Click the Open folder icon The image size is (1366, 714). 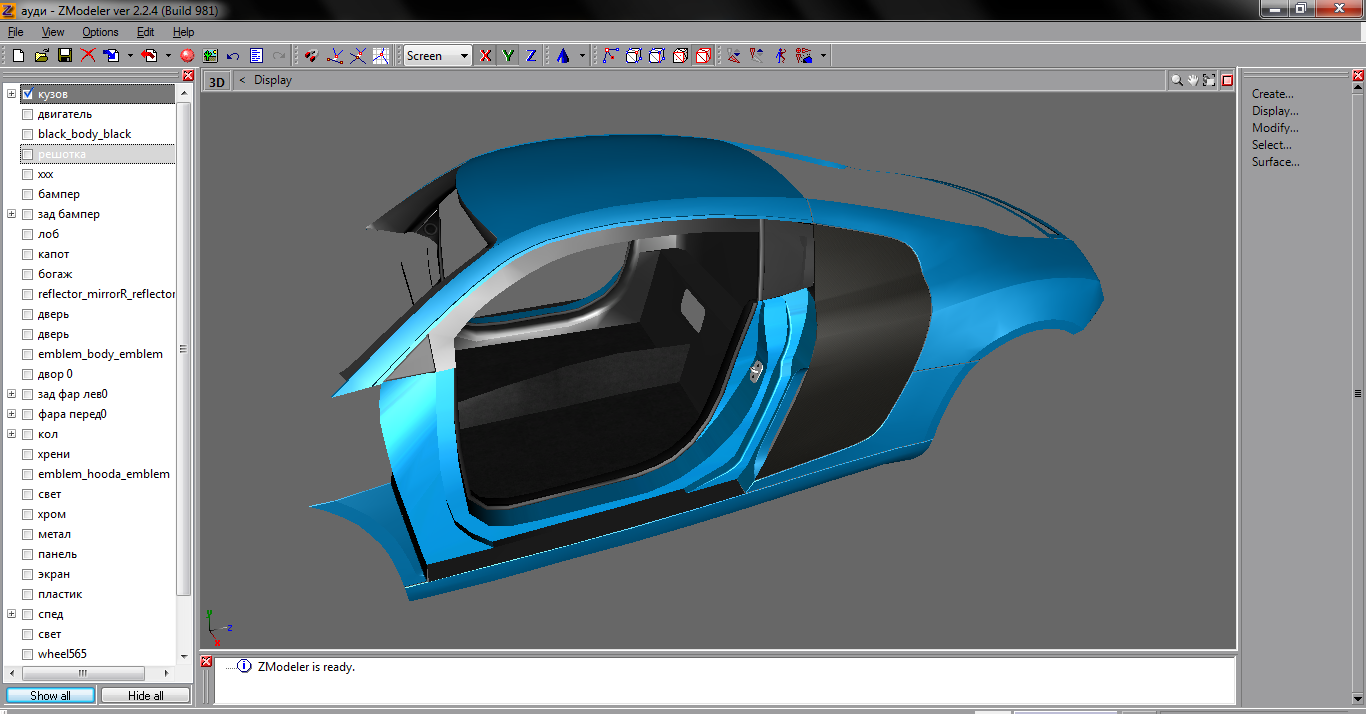[41, 56]
